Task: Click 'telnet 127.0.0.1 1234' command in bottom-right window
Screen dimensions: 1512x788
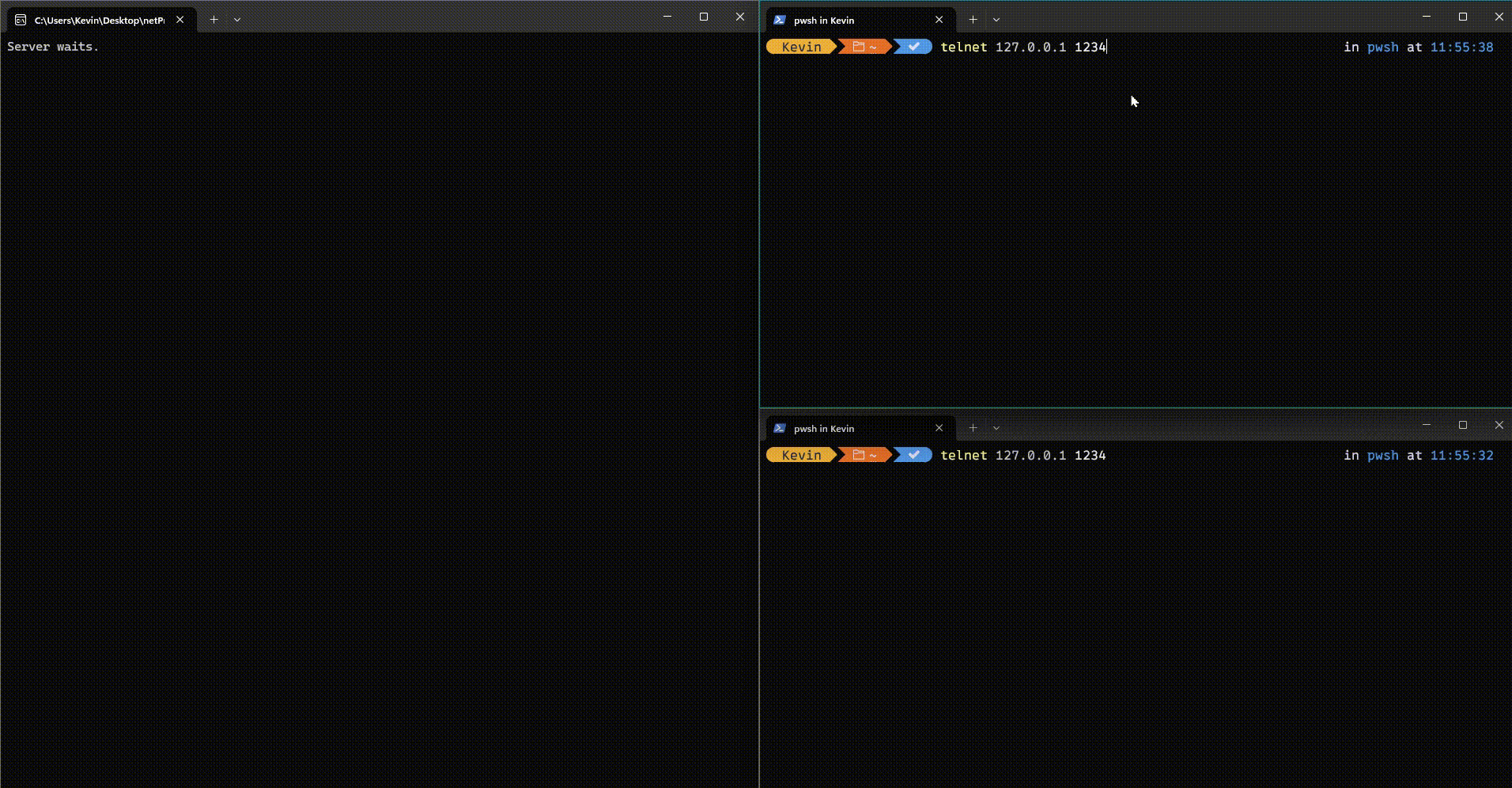Action: 1023,455
